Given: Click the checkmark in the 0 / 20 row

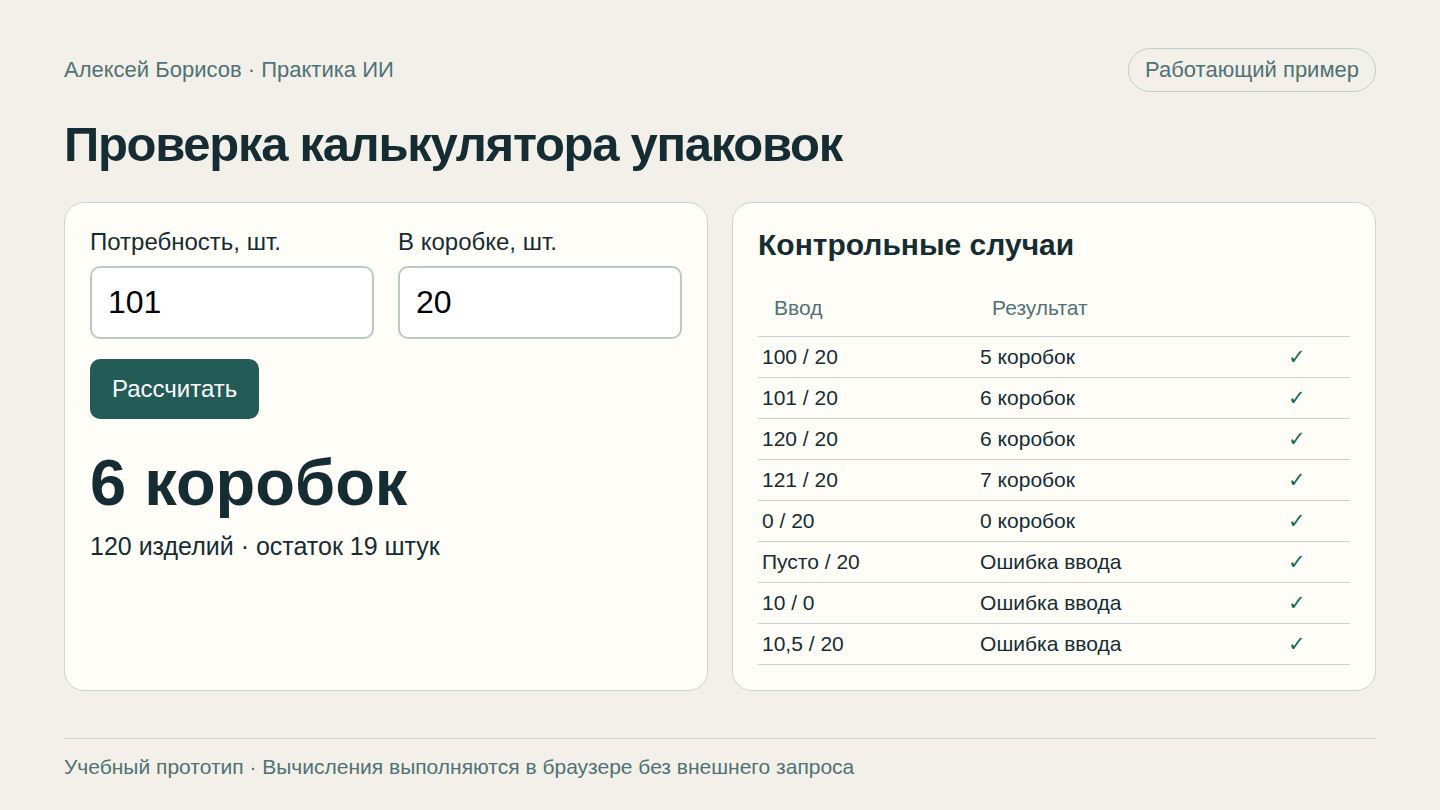Looking at the screenshot, I should pyautogui.click(x=1296, y=521).
